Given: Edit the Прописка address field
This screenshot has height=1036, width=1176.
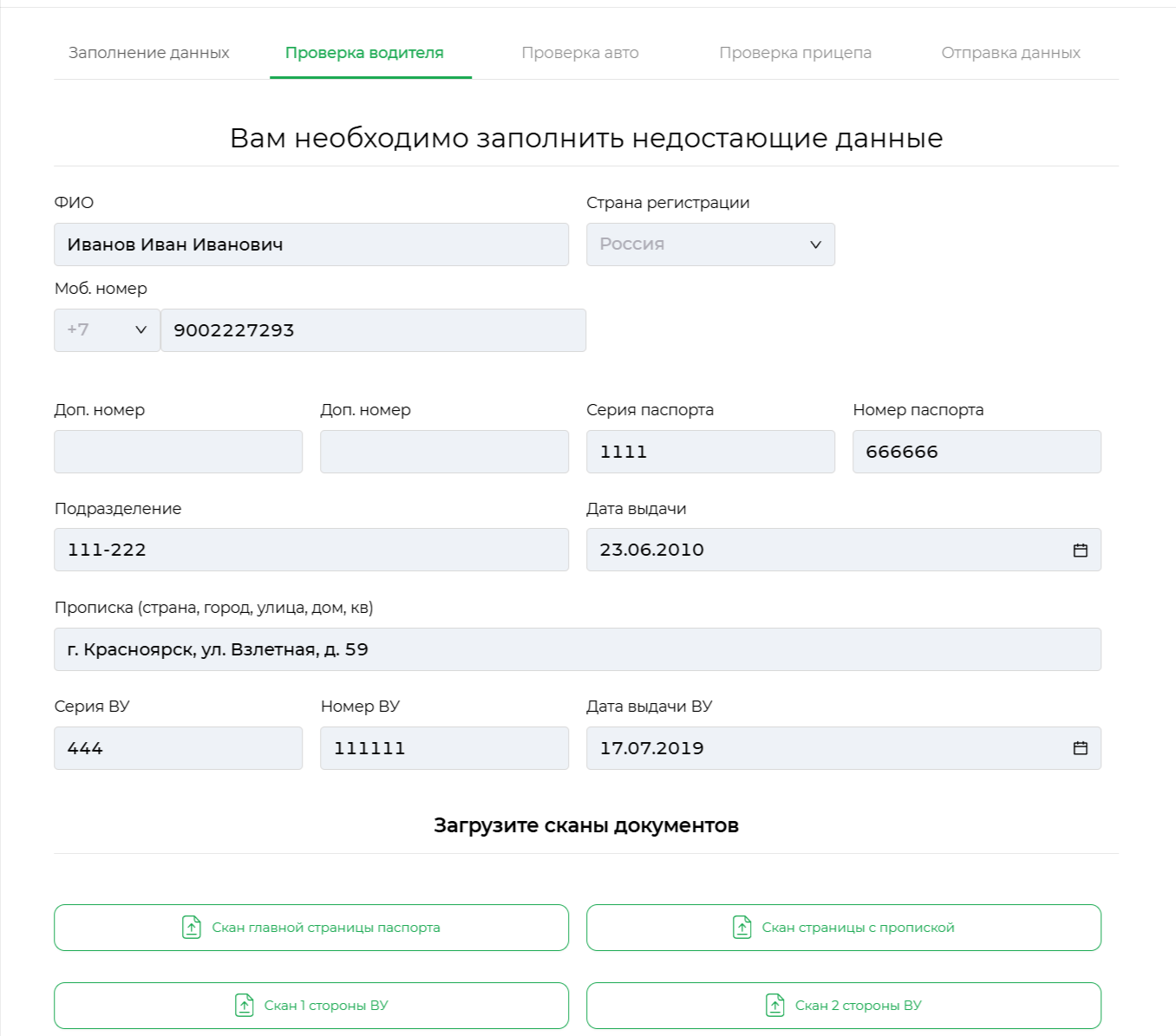Looking at the screenshot, I should click(x=578, y=649).
